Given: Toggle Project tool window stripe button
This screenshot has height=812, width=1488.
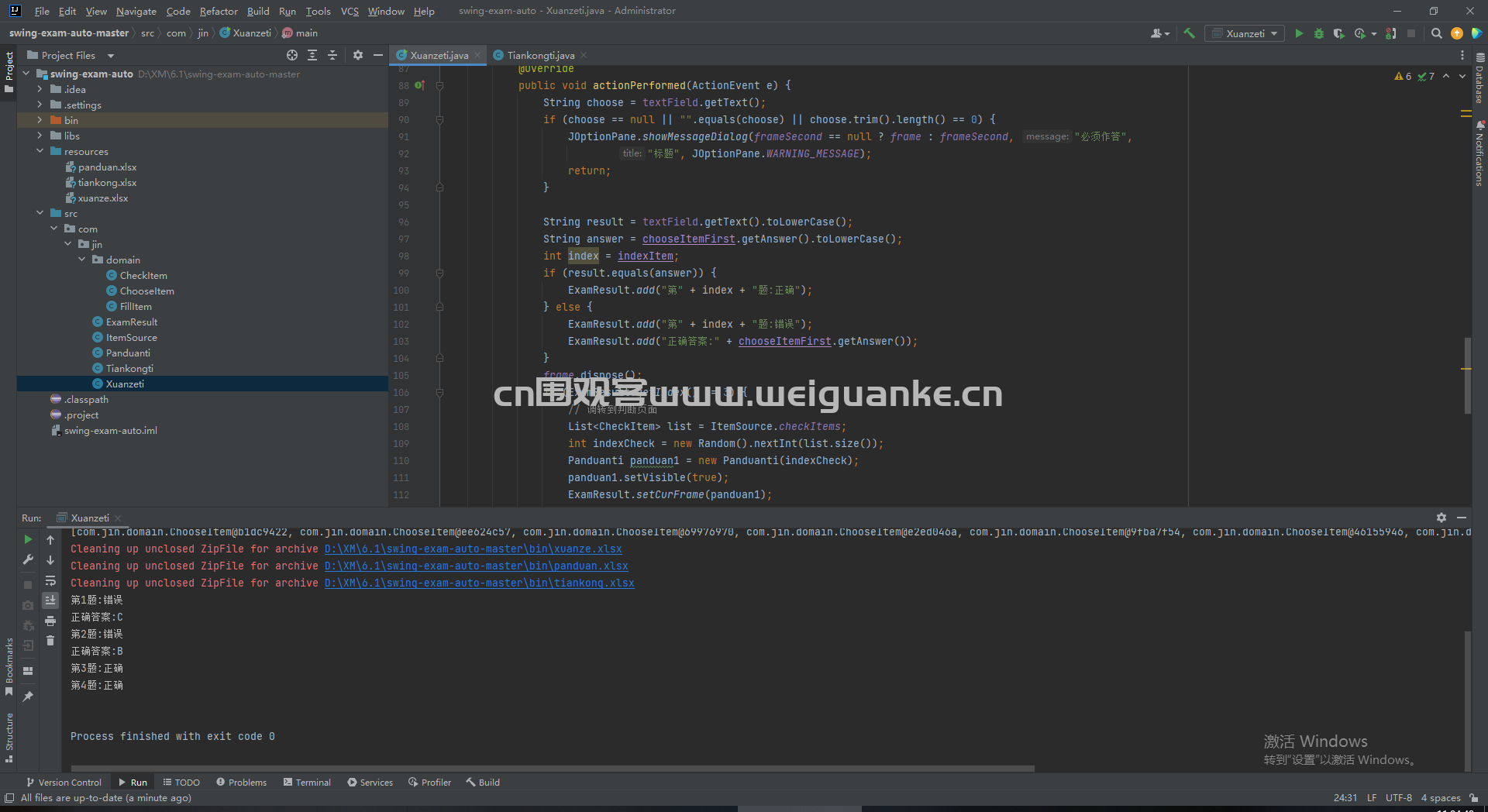Looking at the screenshot, I should 9,72.
